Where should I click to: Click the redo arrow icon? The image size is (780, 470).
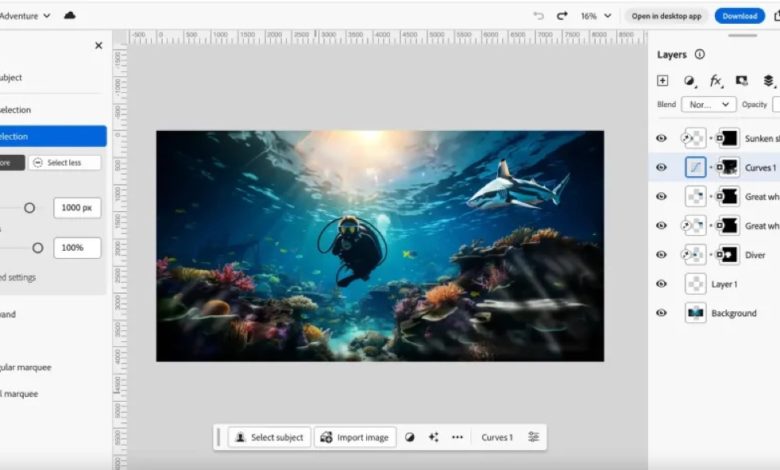pyautogui.click(x=562, y=16)
